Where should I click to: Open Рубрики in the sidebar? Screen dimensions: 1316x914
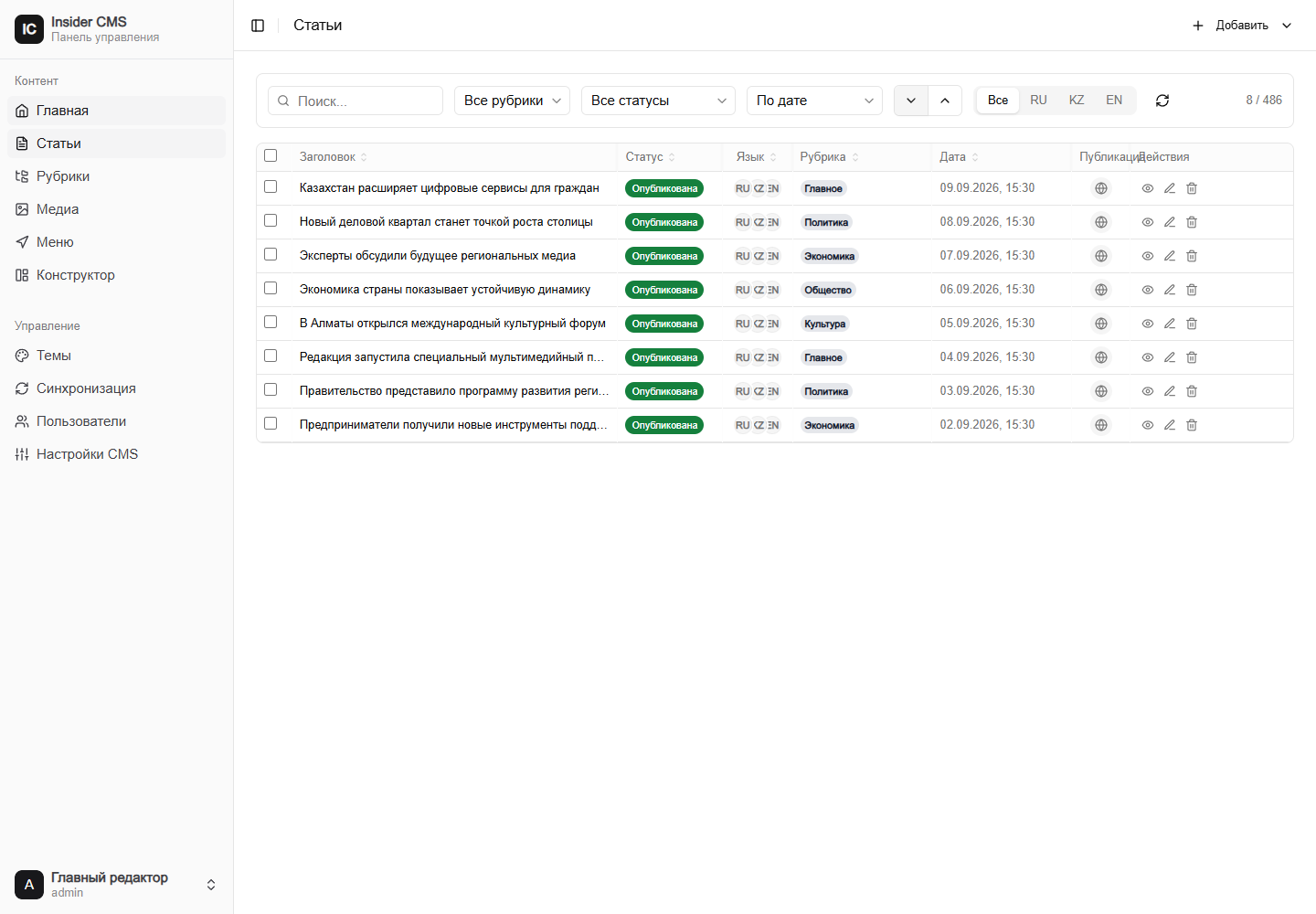pyautogui.click(x=117, y=176)
